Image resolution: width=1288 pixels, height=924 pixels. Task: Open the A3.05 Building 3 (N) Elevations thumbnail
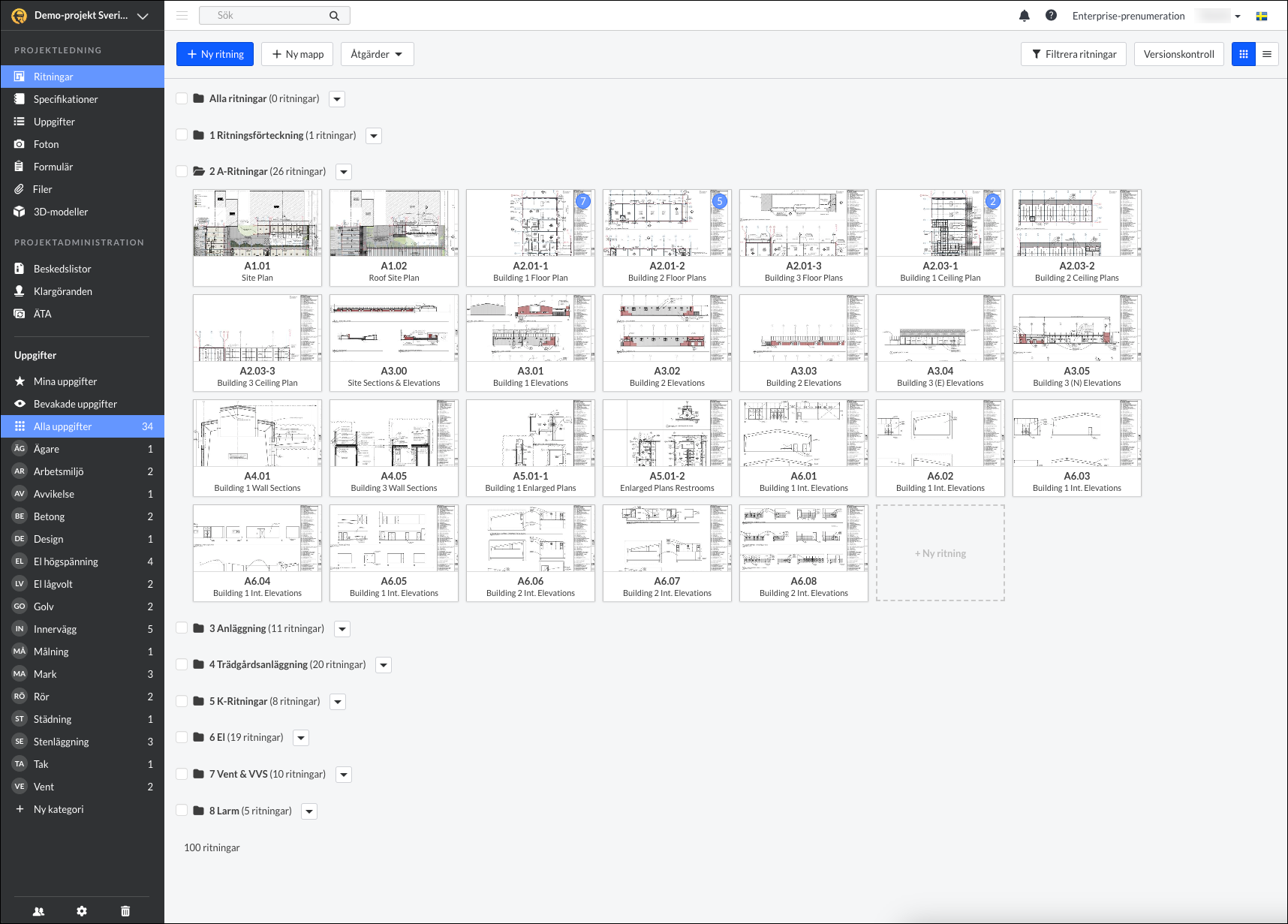(1077, 343)
